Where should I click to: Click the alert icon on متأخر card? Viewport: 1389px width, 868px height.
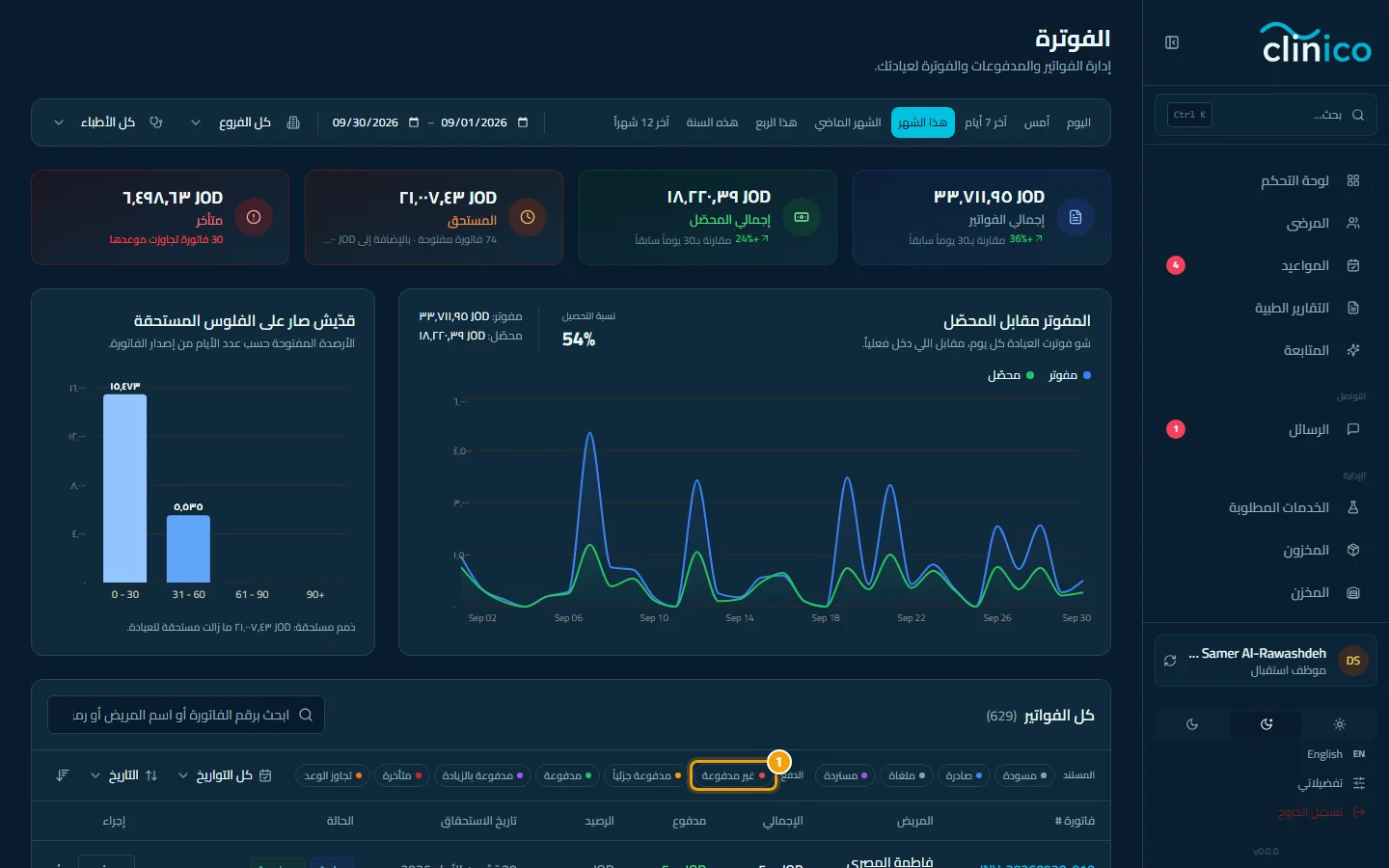tap(254, 217)
